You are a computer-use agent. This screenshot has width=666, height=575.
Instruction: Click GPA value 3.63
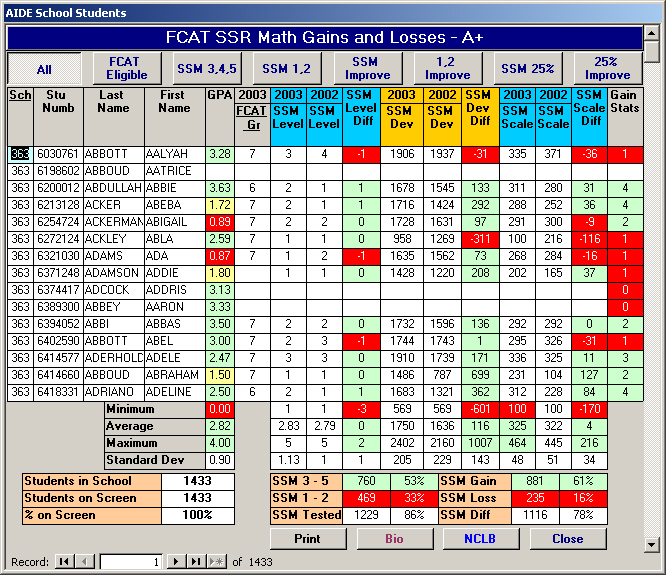click(x=220, y=188)
